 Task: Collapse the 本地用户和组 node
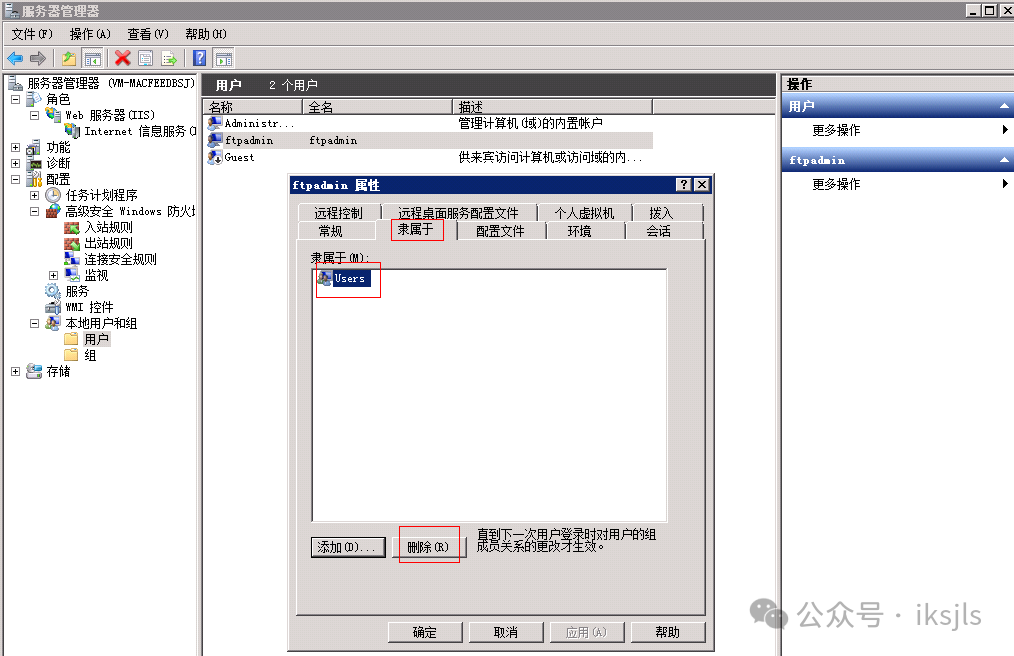(x=34, y=323)
